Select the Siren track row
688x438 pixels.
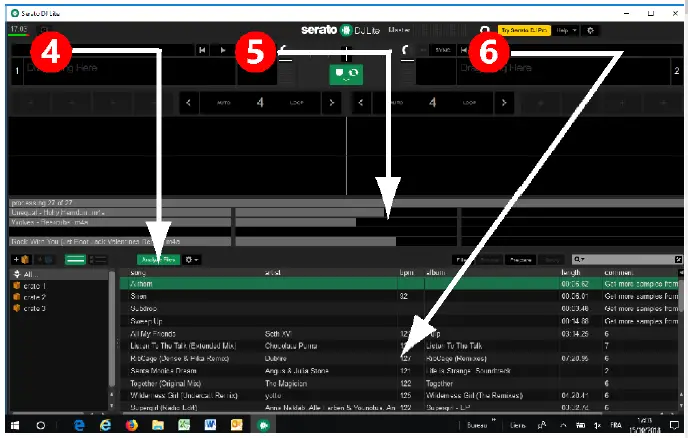[x=399, y=296]
